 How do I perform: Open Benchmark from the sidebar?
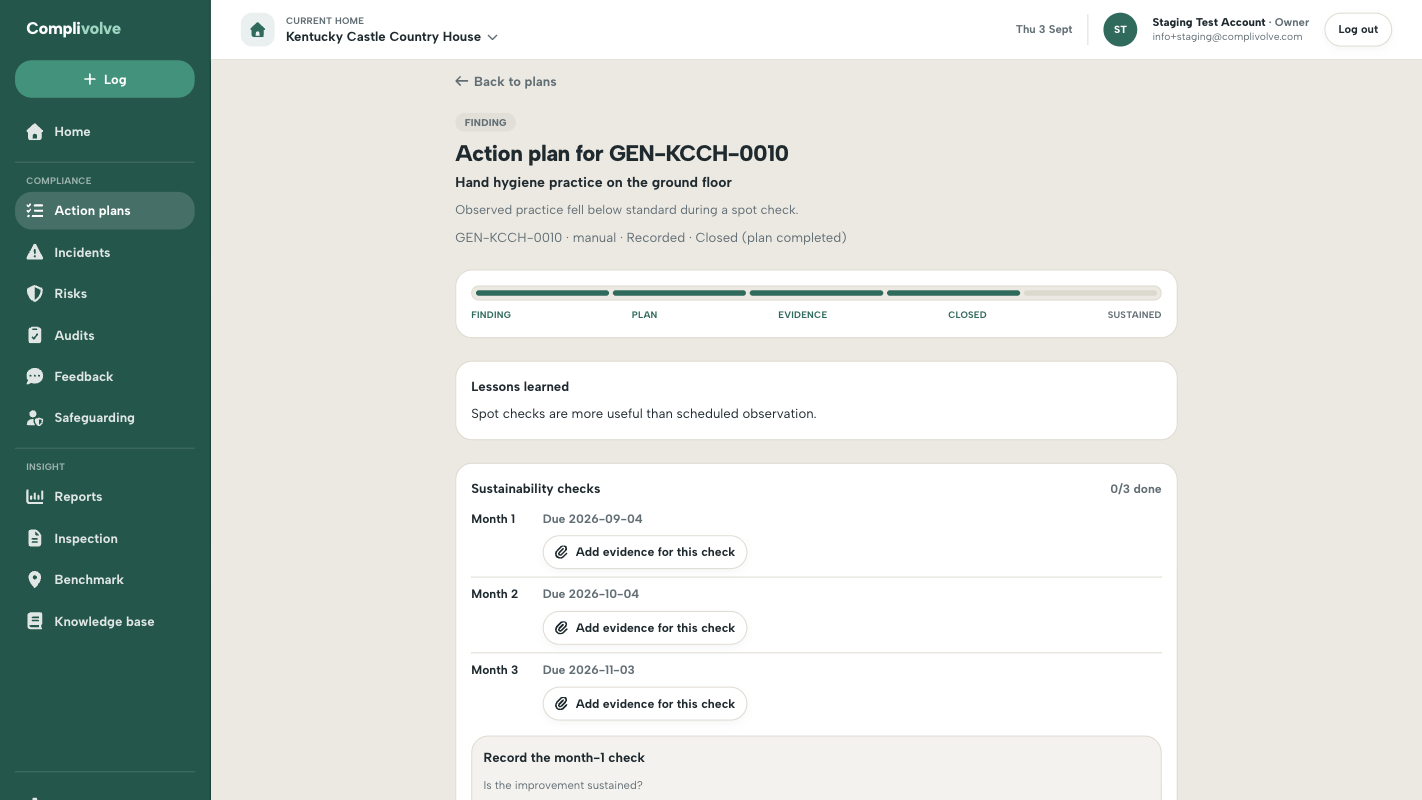tap(105, 580)
